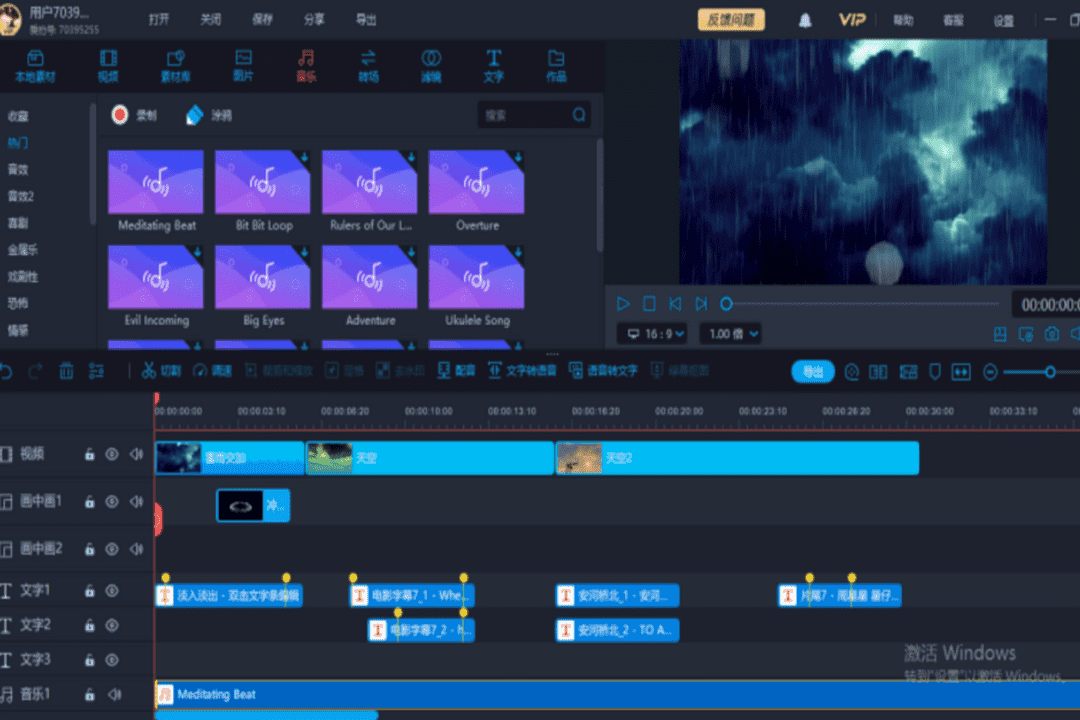The width and height of the screenshot is (1080, 720).
Task: Select the 切割 scissors cut tool
Action: click(160, 371)
